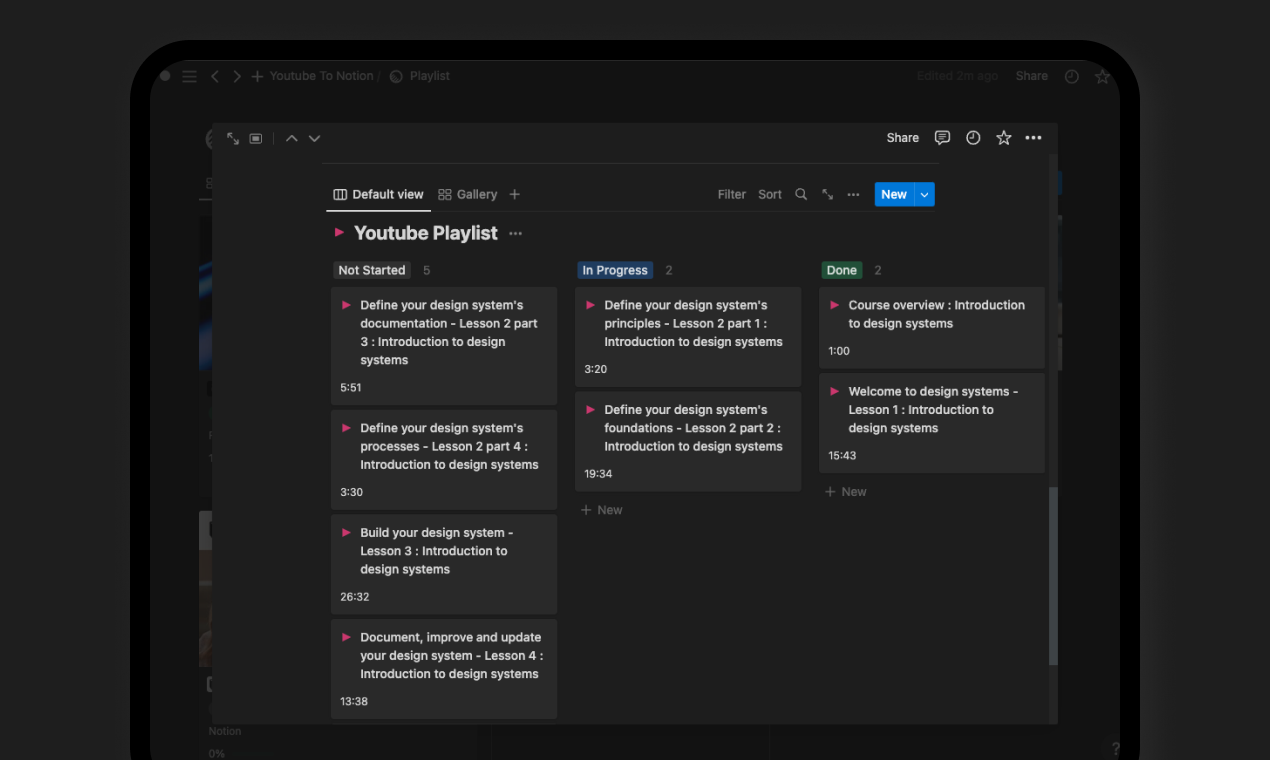The width and height of the screenshot is (1270, 760).
Task: Open help question mark icon
Action: click(x=1116, y=749)
